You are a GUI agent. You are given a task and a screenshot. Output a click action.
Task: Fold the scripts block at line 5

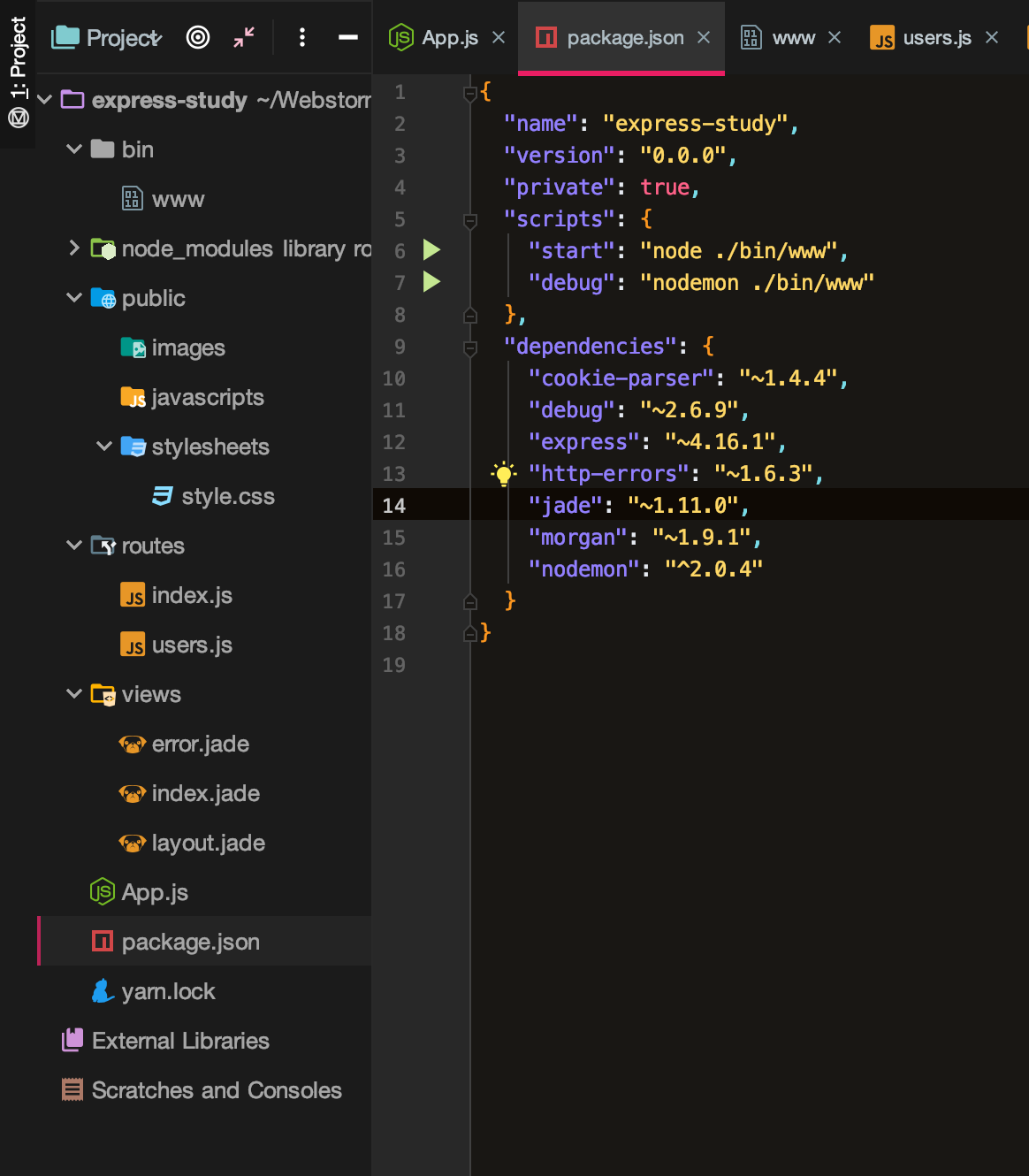(470, 220)
